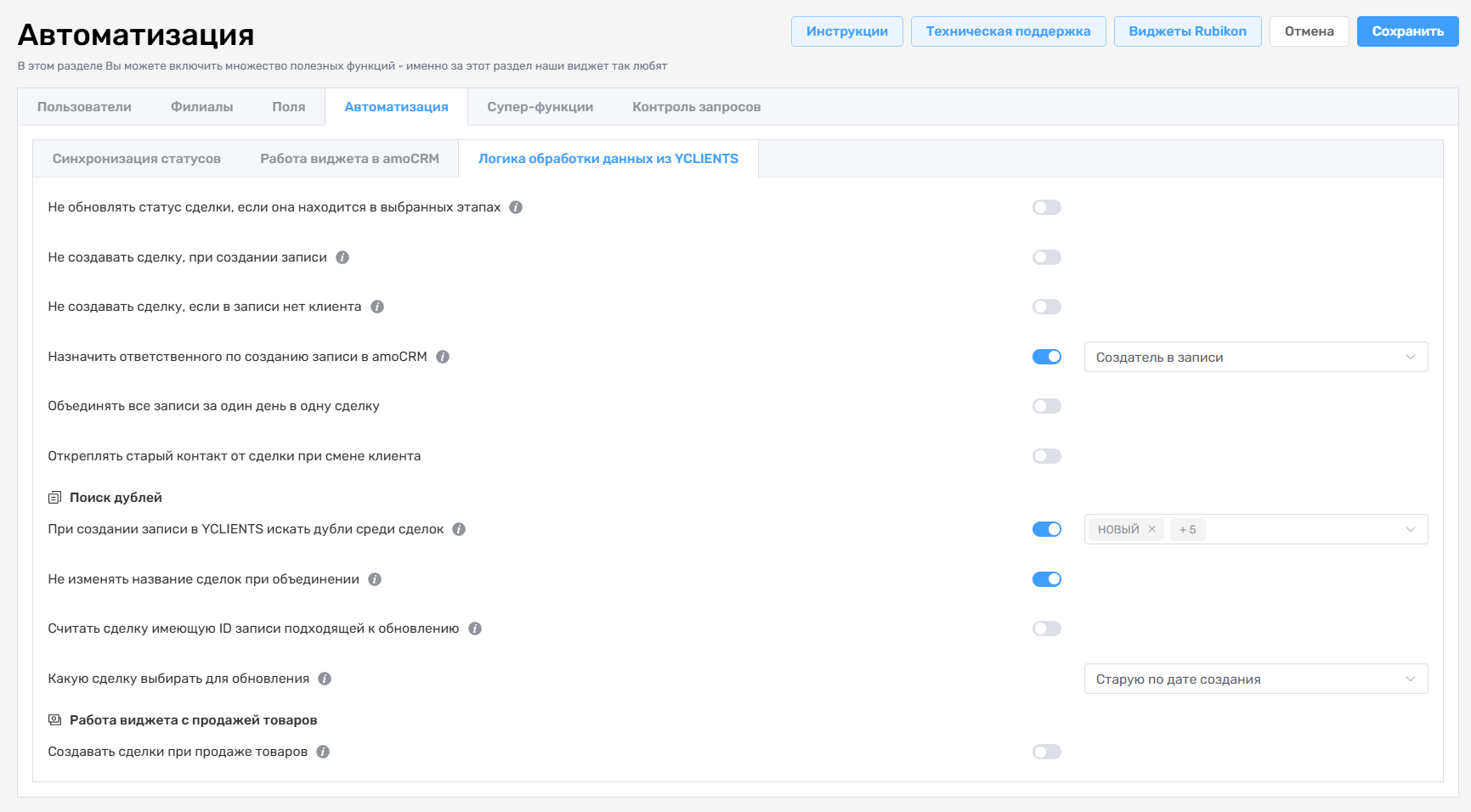Screen dimensions: 1471x812
Task: Open the 'Супер-функции' tab
Action: [540, 107]
